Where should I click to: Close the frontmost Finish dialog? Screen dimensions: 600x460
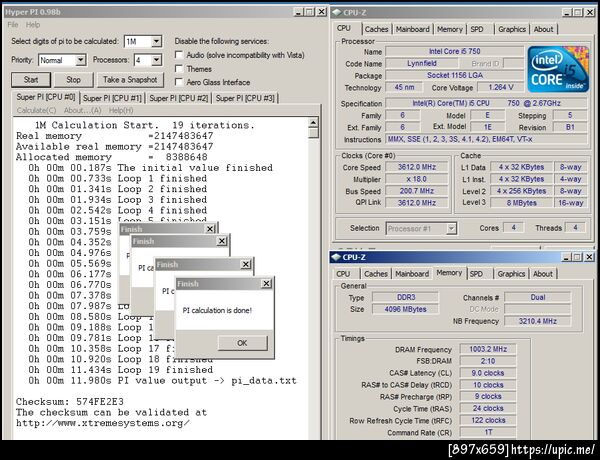(266, 284)
